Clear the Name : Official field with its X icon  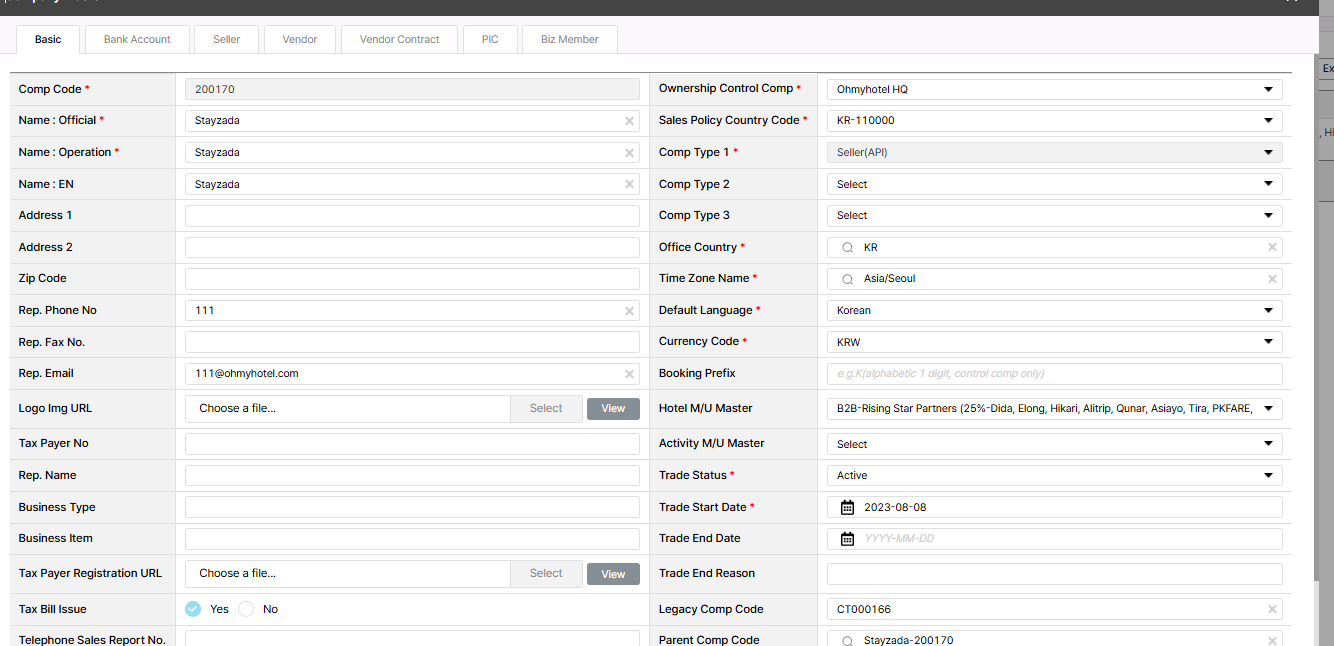click(x=629, y=121)
